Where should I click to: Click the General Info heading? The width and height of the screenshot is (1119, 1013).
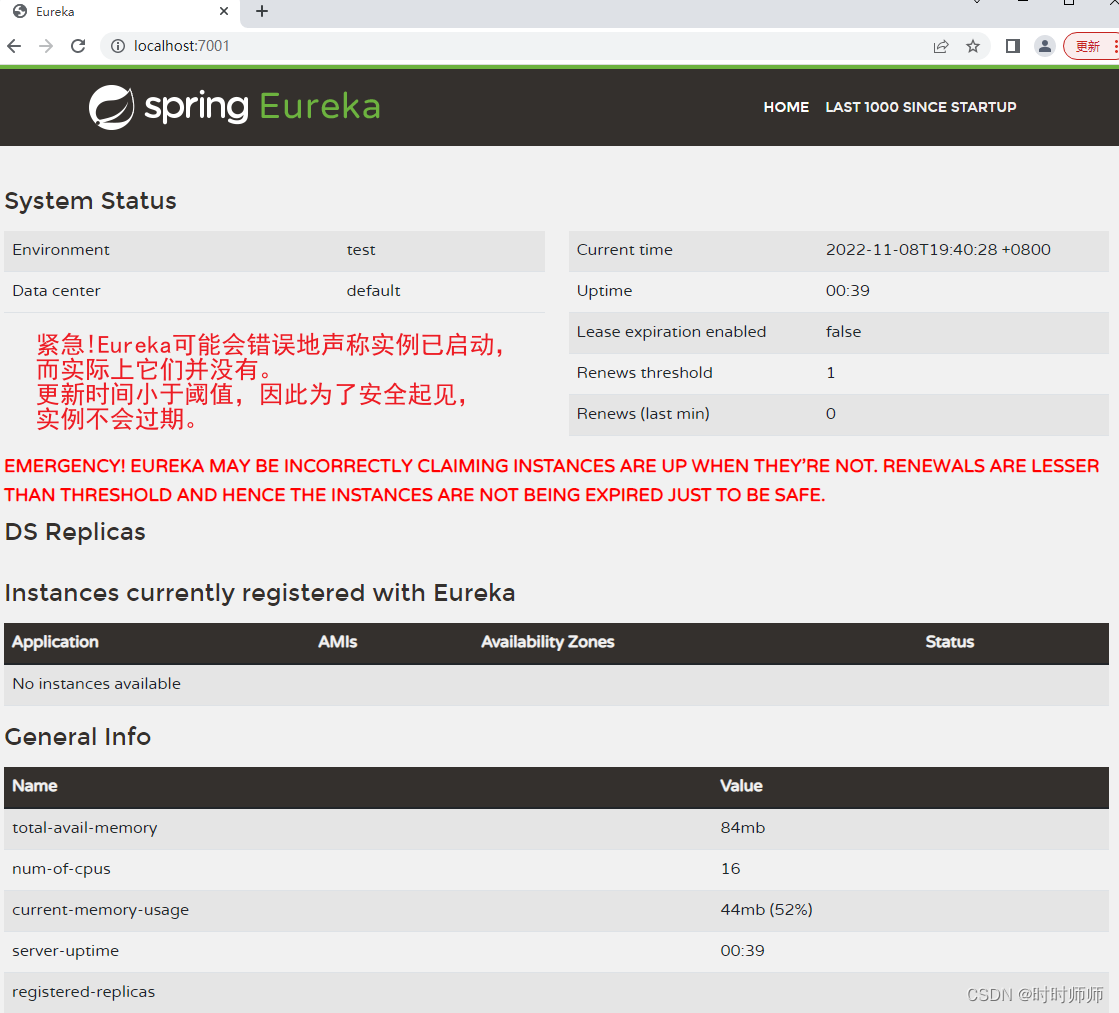click(78, 737)
